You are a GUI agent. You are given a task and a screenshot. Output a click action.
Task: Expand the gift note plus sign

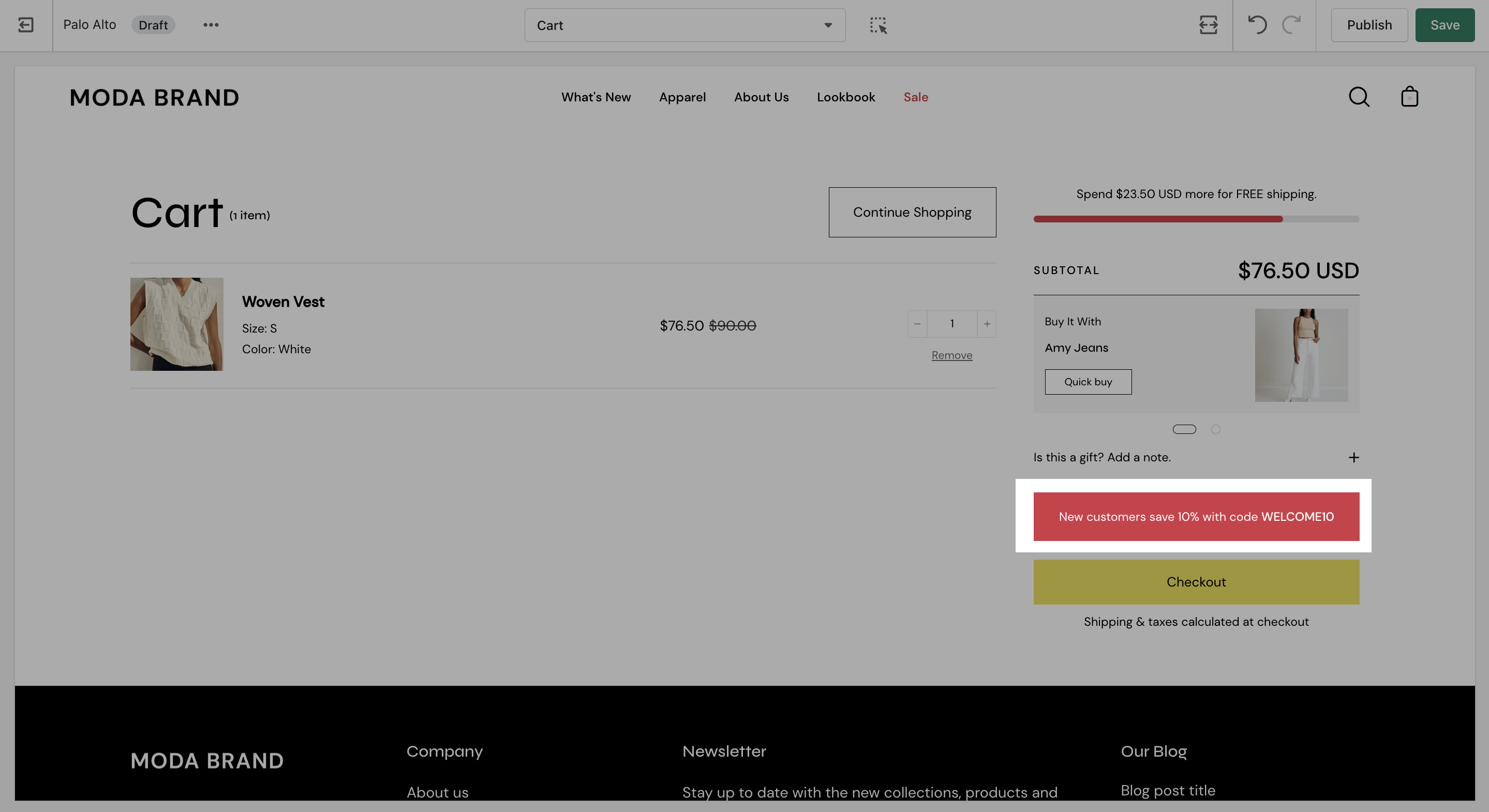pos(1354,458)
